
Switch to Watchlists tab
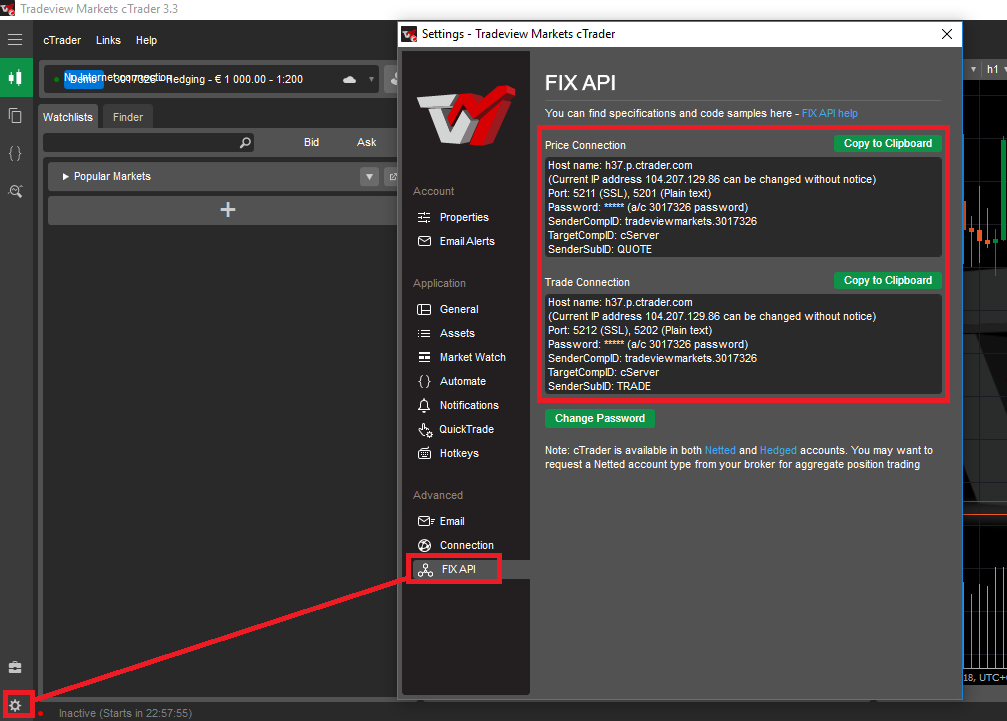68,117
